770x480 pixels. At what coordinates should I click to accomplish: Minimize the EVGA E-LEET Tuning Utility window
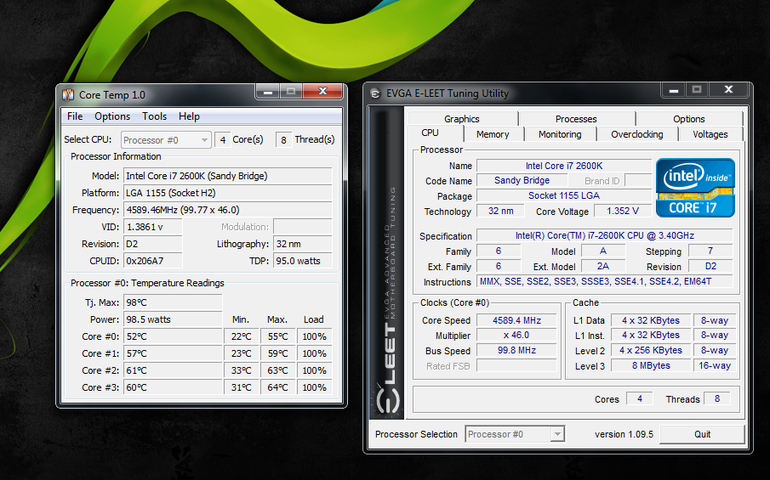[673, 91]
